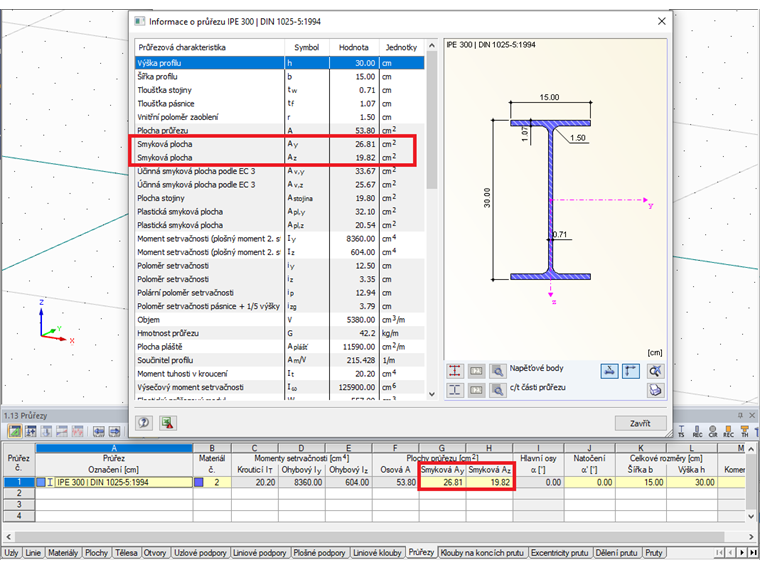Open the Excentricity prutu tab
760x570 pixels.
tap(559, 553)
